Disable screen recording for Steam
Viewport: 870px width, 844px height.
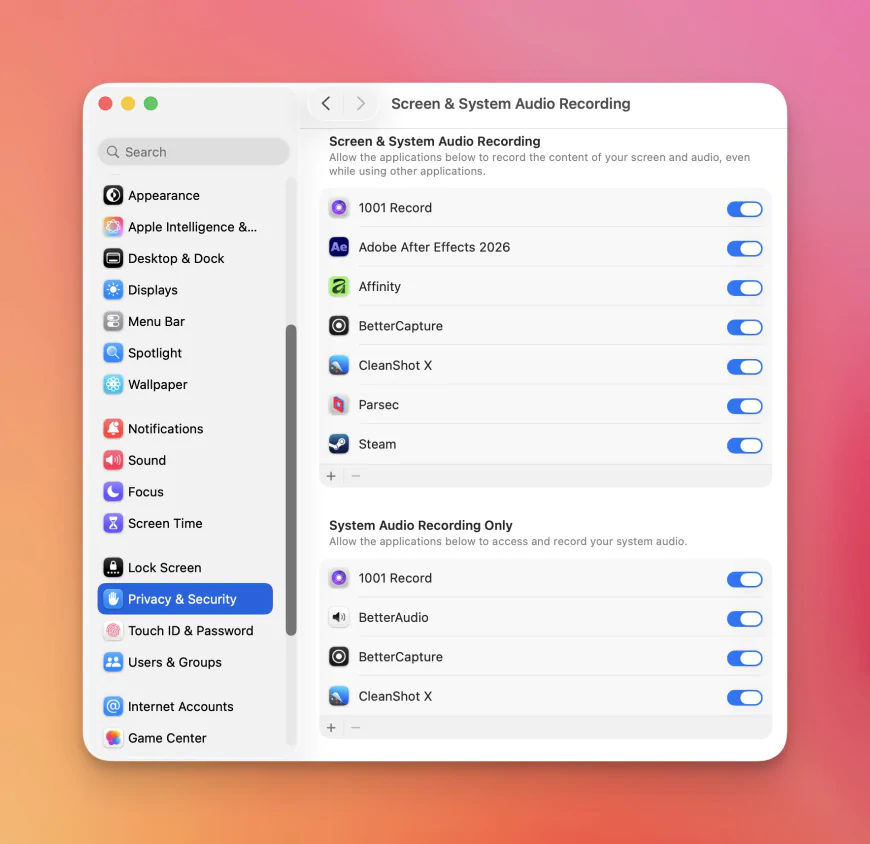744,445
